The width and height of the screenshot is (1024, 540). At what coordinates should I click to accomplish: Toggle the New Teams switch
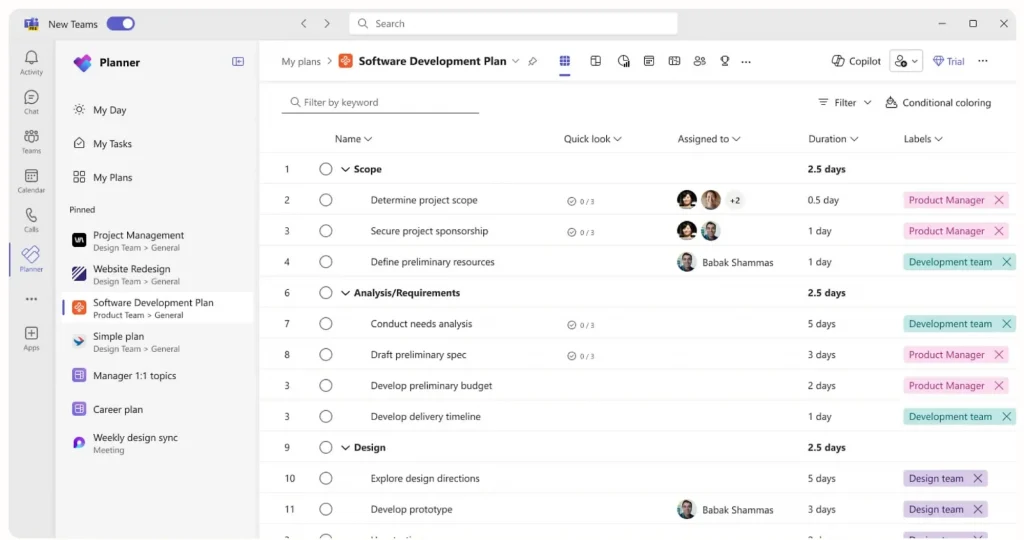coord(120,24)
